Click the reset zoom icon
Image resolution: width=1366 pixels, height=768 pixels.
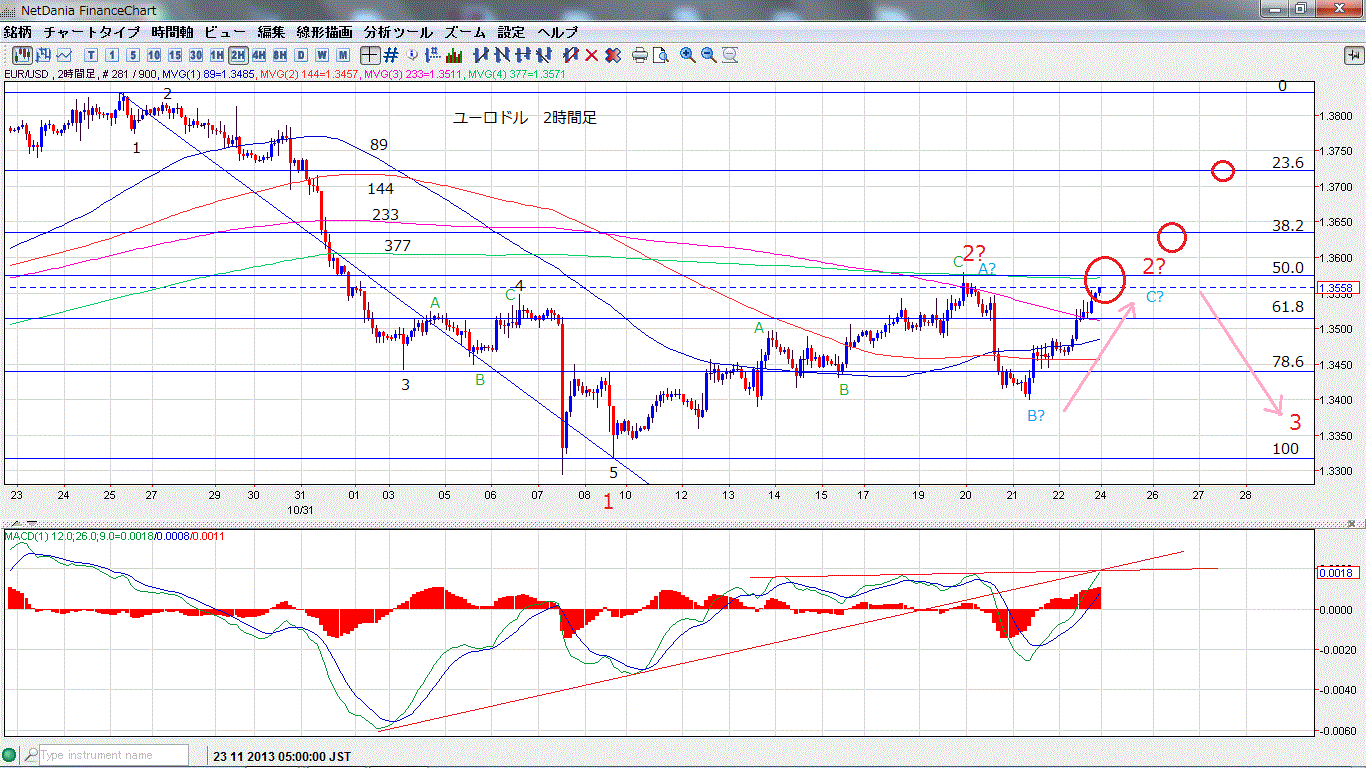click(x=729, y=55)
